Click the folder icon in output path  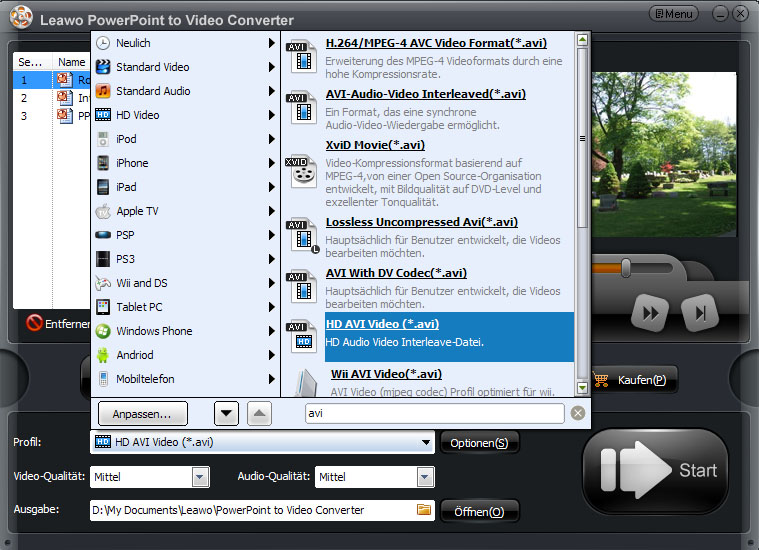[424, 510]
